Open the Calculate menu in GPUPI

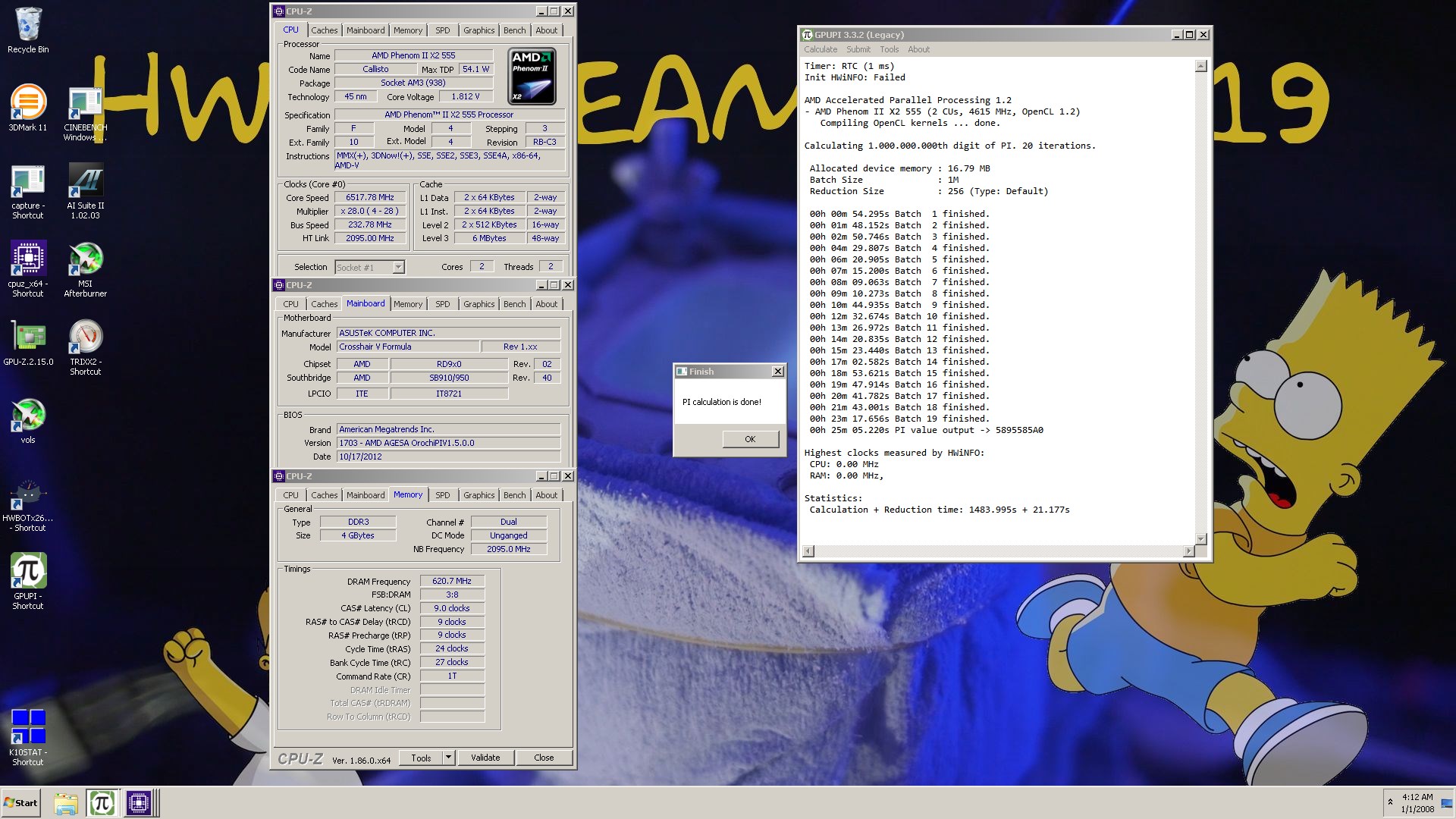point(821,49)
